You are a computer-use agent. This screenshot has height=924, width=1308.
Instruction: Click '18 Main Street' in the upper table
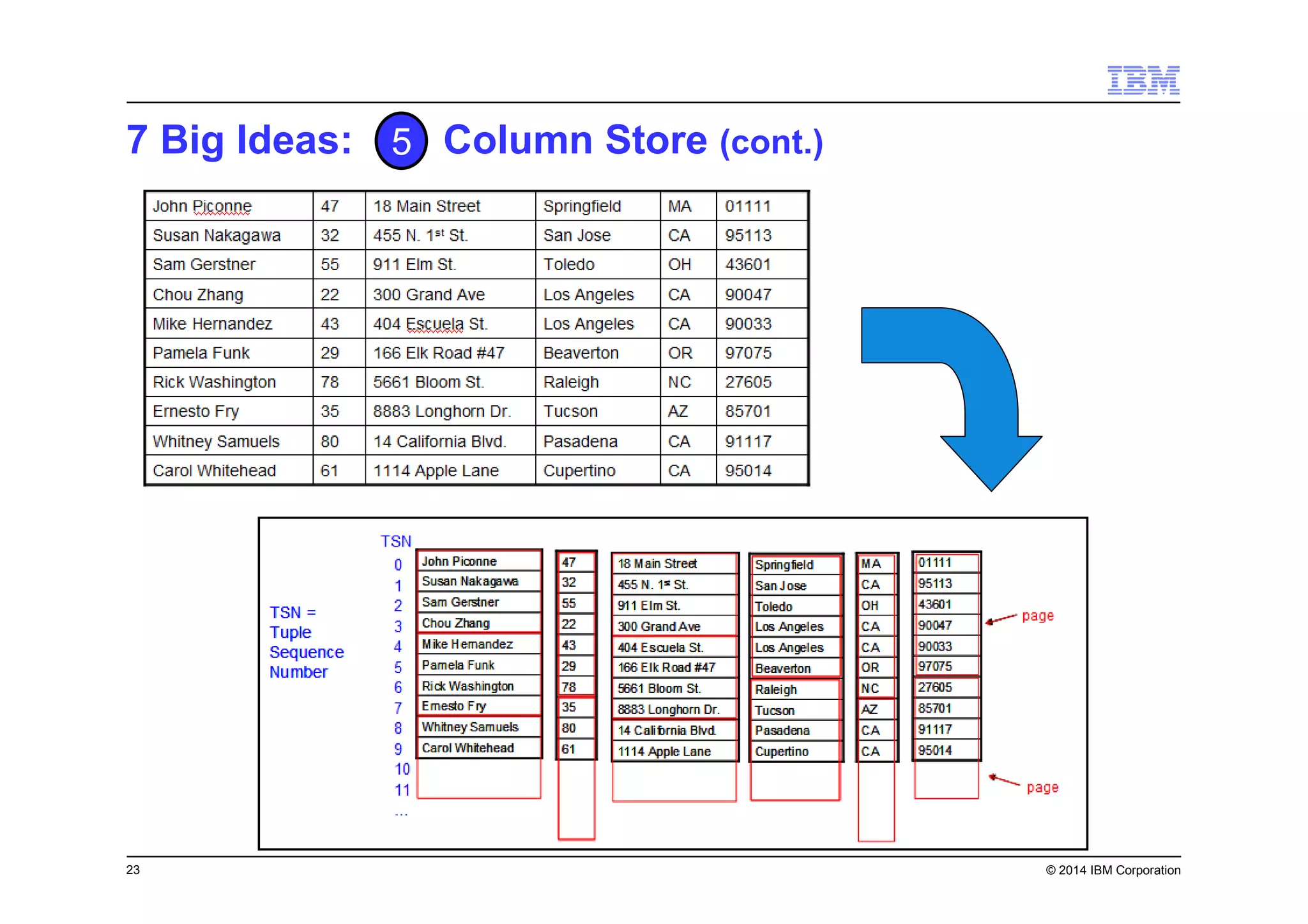(x=427, y=206)
